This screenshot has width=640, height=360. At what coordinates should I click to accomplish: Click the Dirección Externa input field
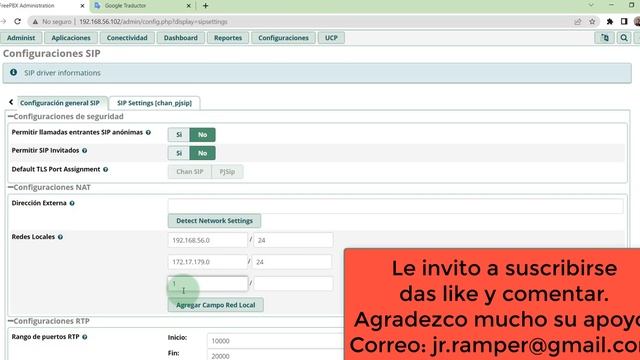click(x=396, y=205)
